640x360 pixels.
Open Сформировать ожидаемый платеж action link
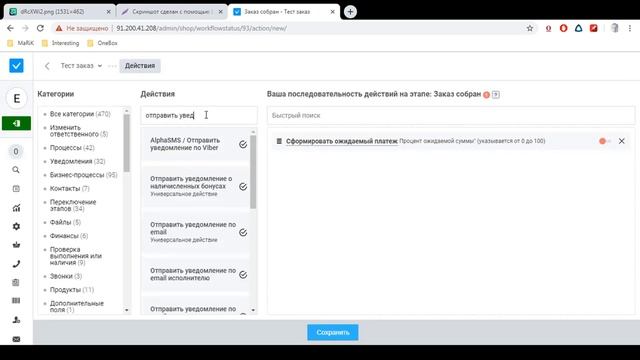tap(342, 141)
